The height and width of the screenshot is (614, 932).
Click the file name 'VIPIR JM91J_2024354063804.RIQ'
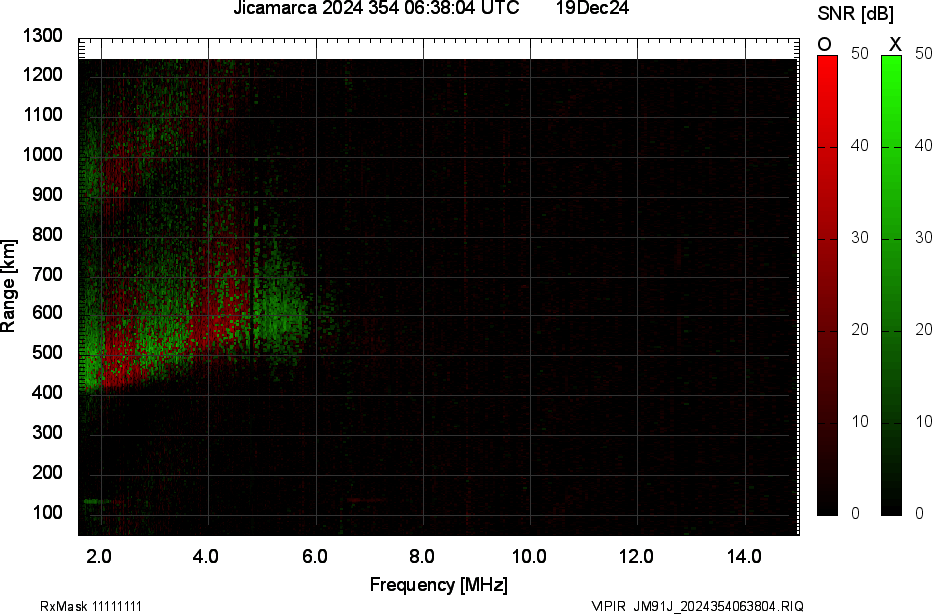pyautogui.click(x=698, y=606)
